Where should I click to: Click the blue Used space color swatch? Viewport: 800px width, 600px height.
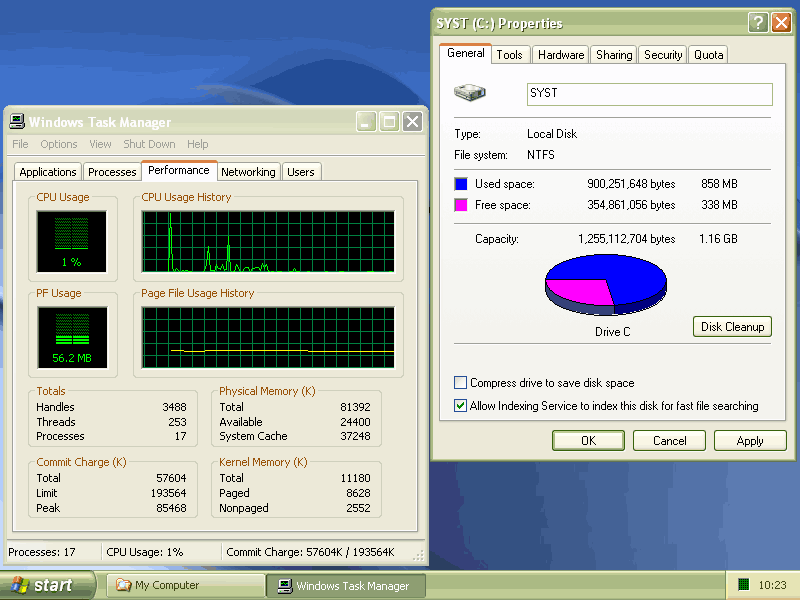tap(461, 184)
